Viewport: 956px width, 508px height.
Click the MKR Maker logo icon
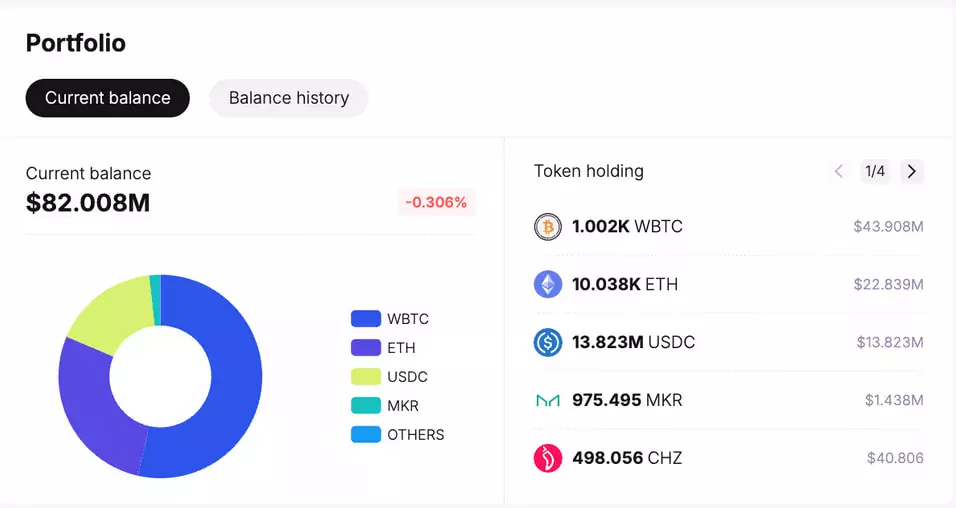[x=548, y=400]
